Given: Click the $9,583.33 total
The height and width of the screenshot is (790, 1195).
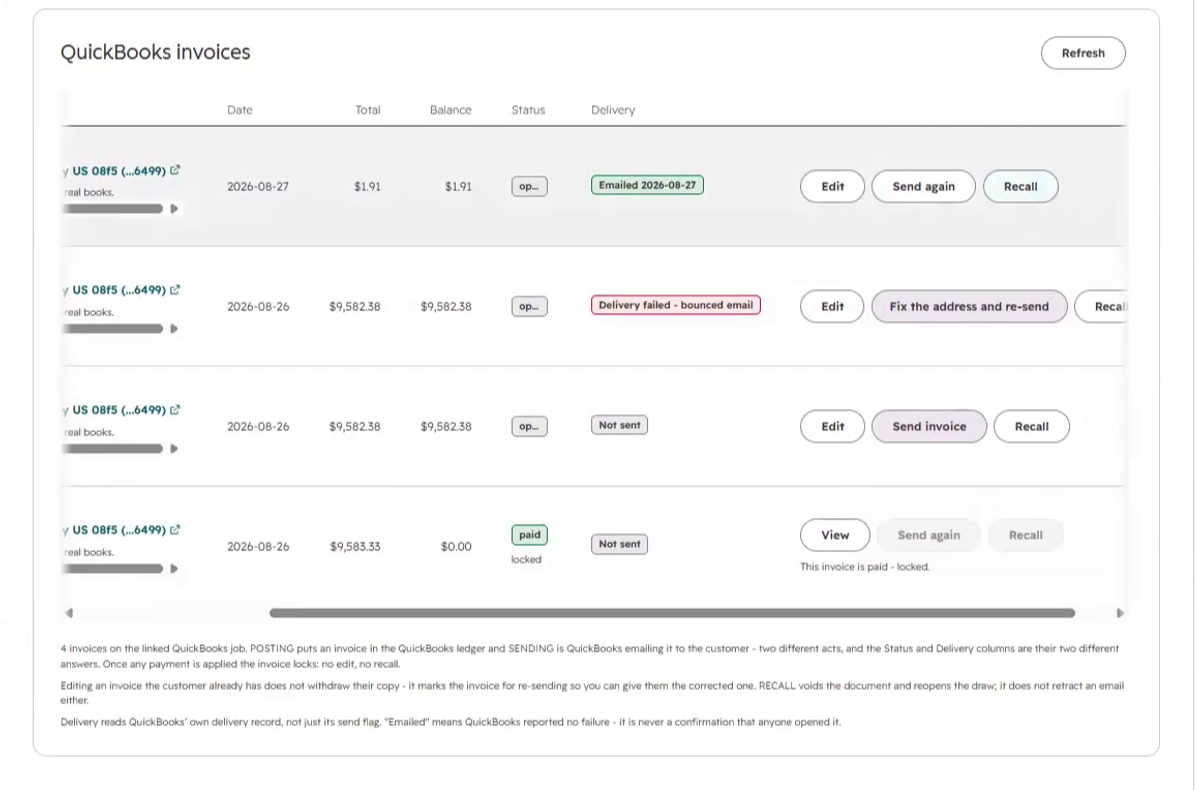Looking at the screenshot, I should (x=355, y=546).
